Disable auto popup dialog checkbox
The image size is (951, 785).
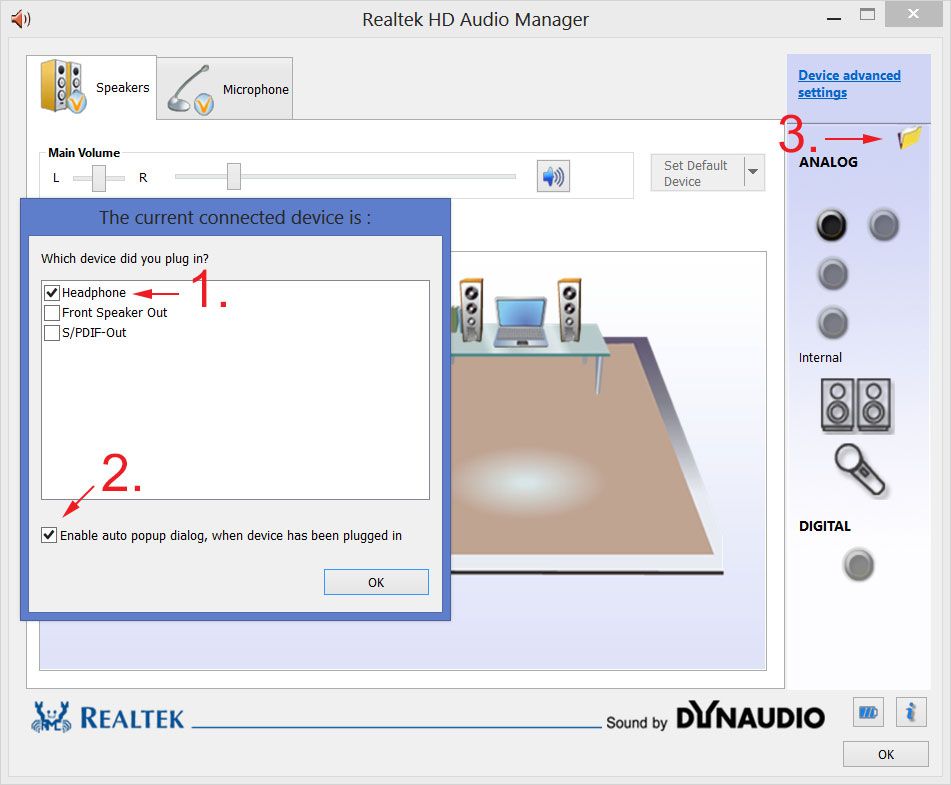click(49, 535)
